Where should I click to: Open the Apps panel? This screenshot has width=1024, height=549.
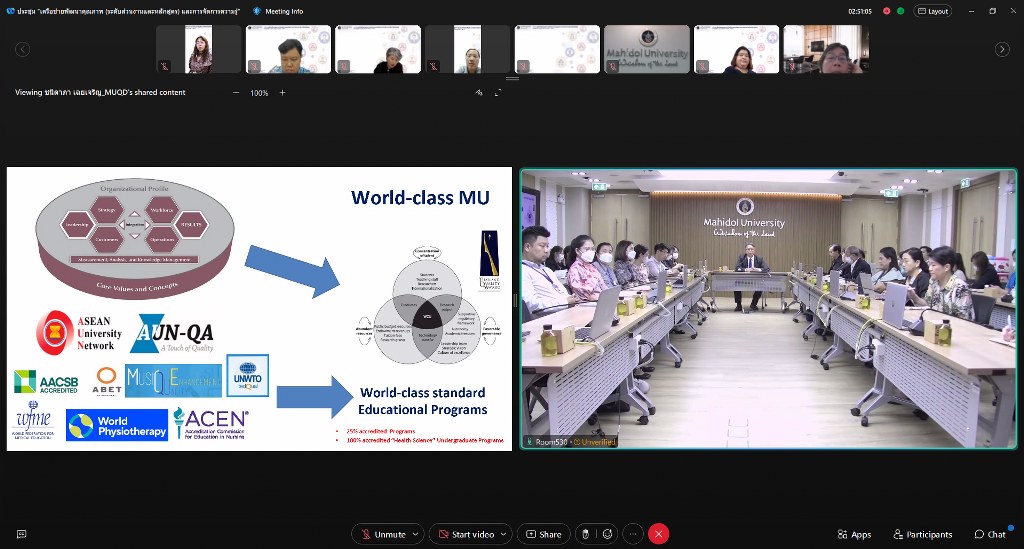coord(854,534)
